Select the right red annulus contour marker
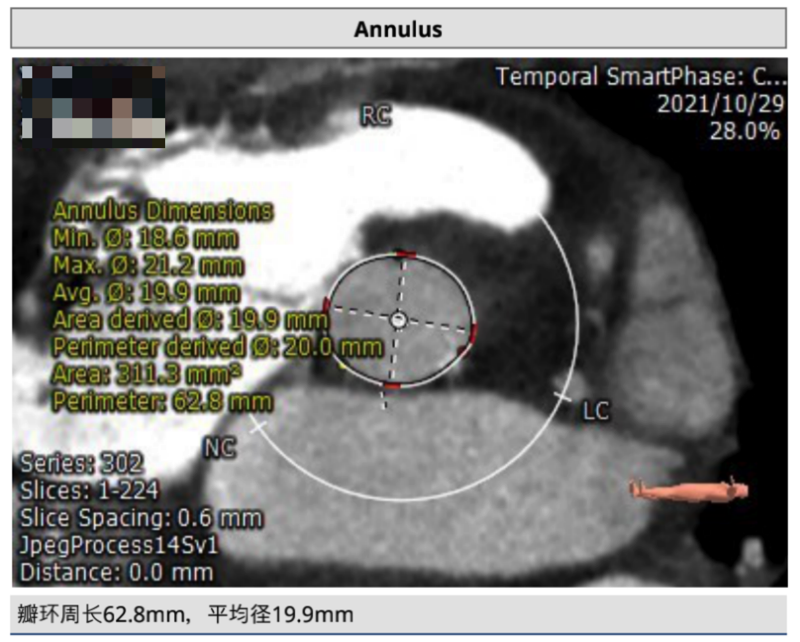 pyautogui.click(x=474, y=332)
